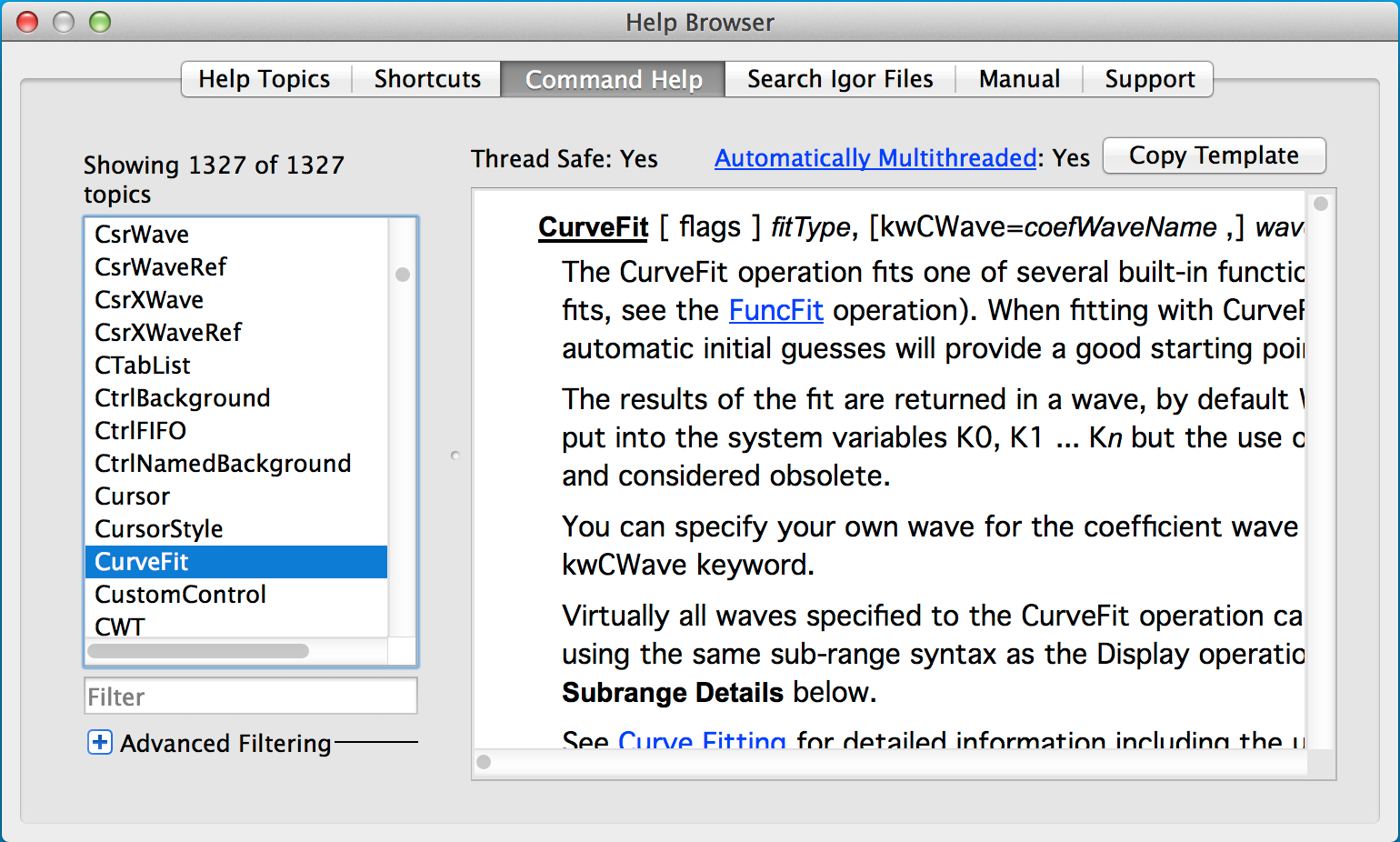1400x842 pixels.
Task: Minimize the Help Browser window
Action: [x=64, y=22]
